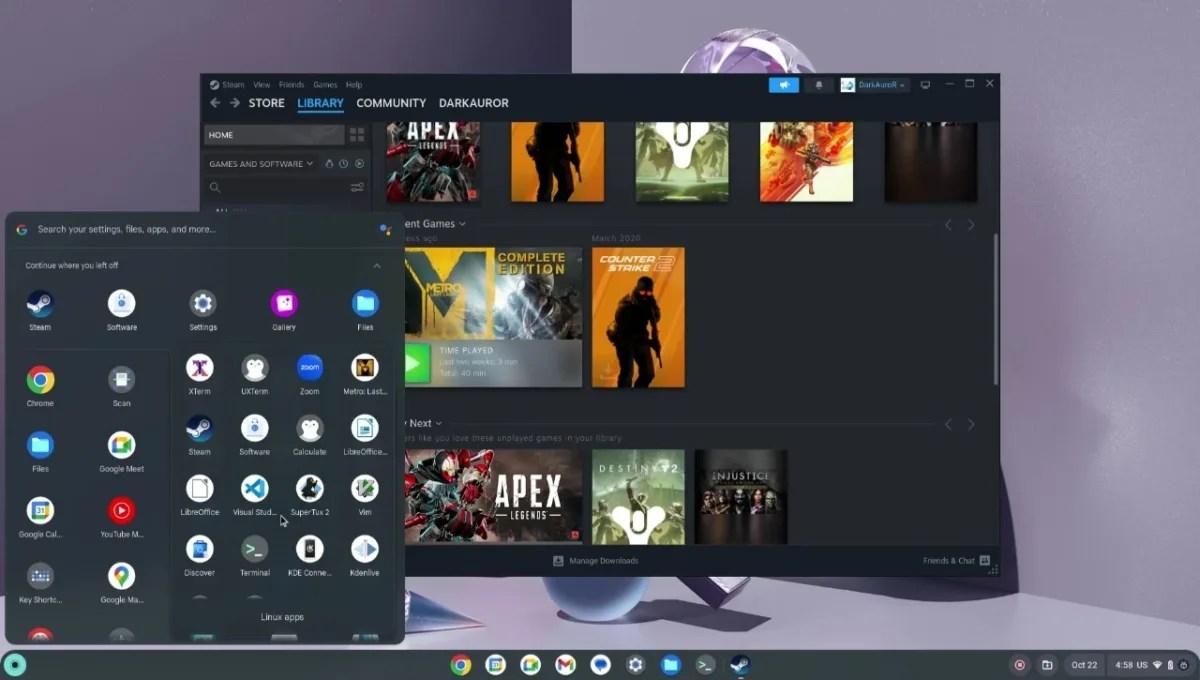Open Vim in the Linux apps folder
Image resolution: width=1200 pixels, height=680 pixels.
[365, 488]
